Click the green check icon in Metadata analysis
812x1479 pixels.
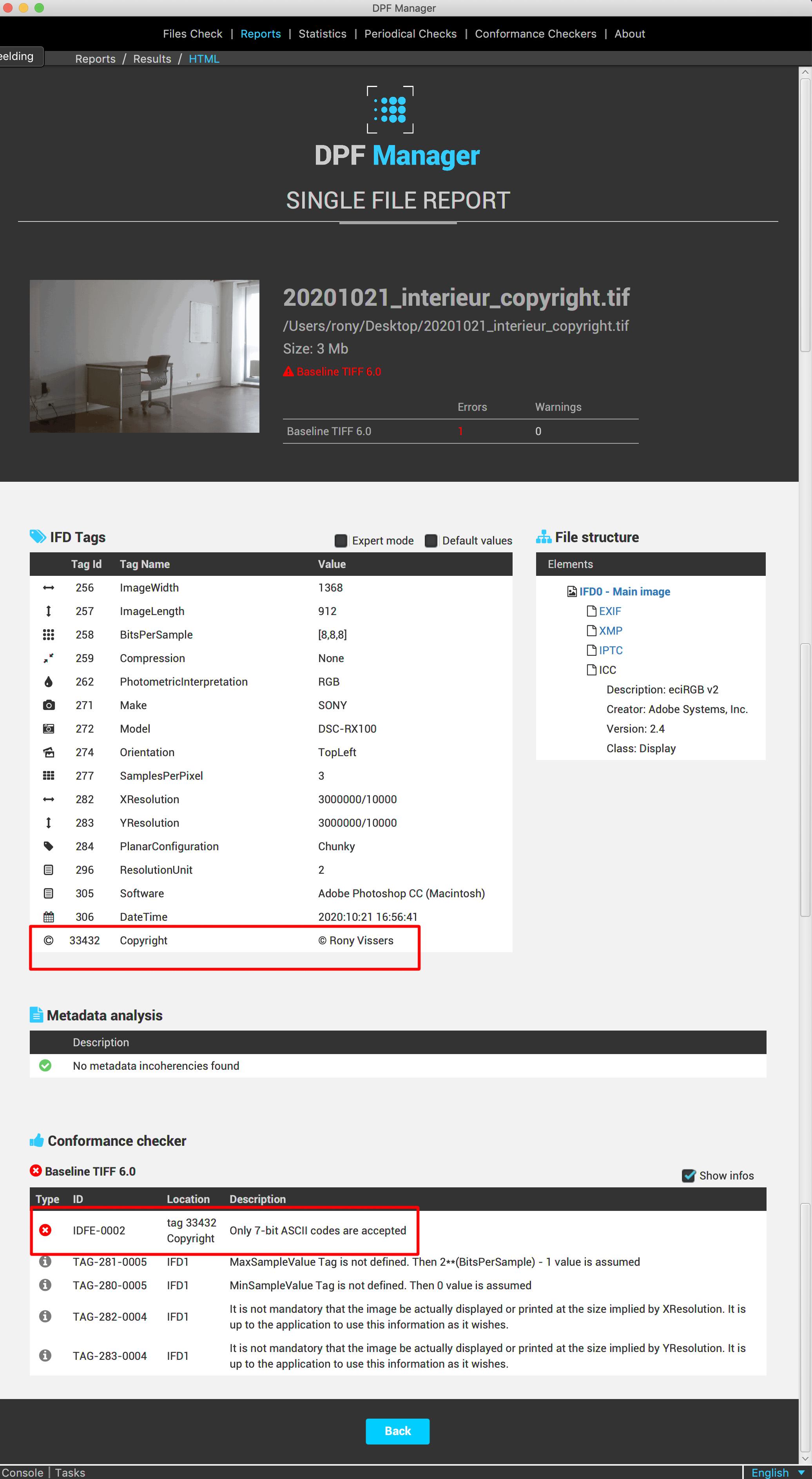coord(45,1065)
